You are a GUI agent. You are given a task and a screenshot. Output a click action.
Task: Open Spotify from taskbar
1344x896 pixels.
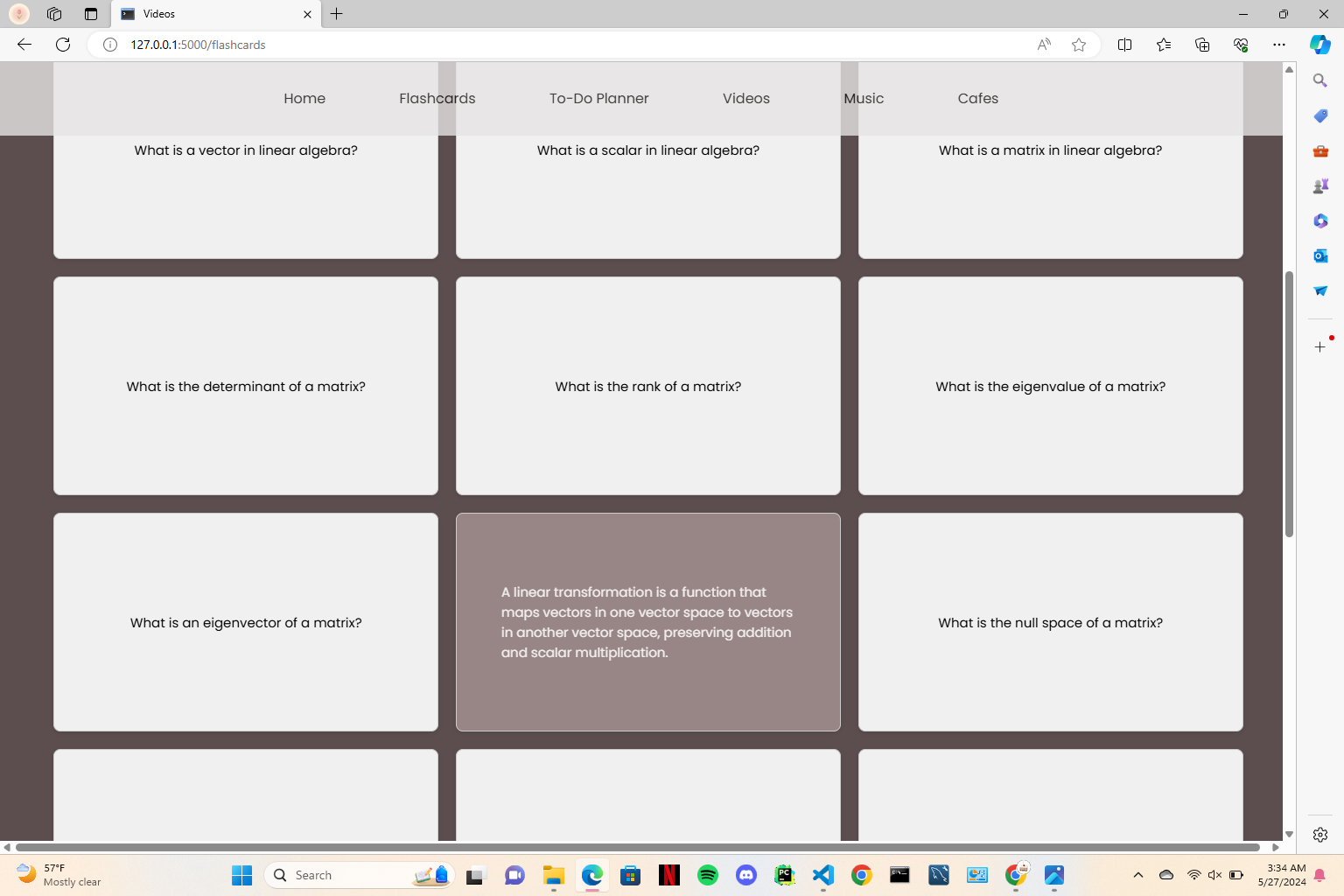point(708,875)
